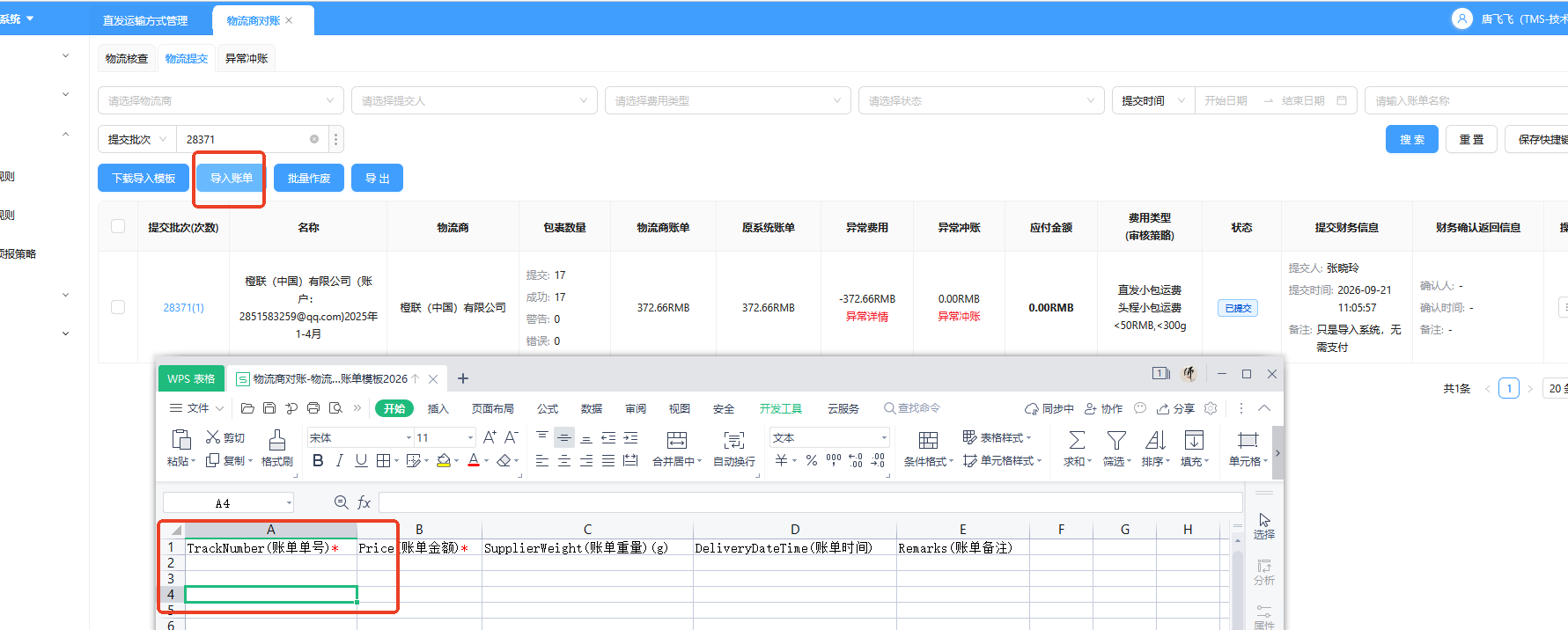Click the 搜索 button
Viewport: 1568px width, 630px height.
1412,139
